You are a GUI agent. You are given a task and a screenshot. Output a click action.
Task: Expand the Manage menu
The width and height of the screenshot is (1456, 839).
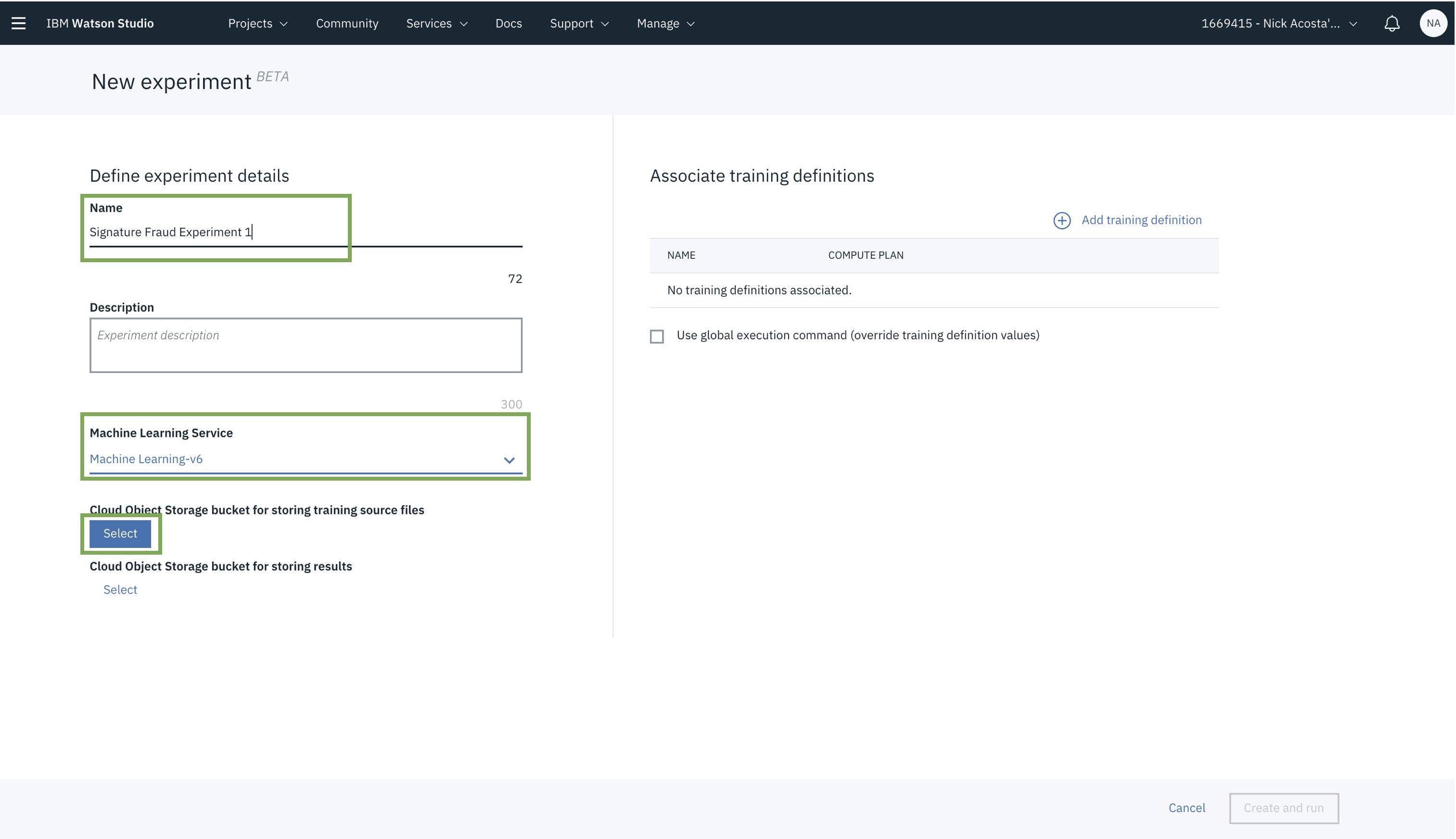click(x=665, y=24)
